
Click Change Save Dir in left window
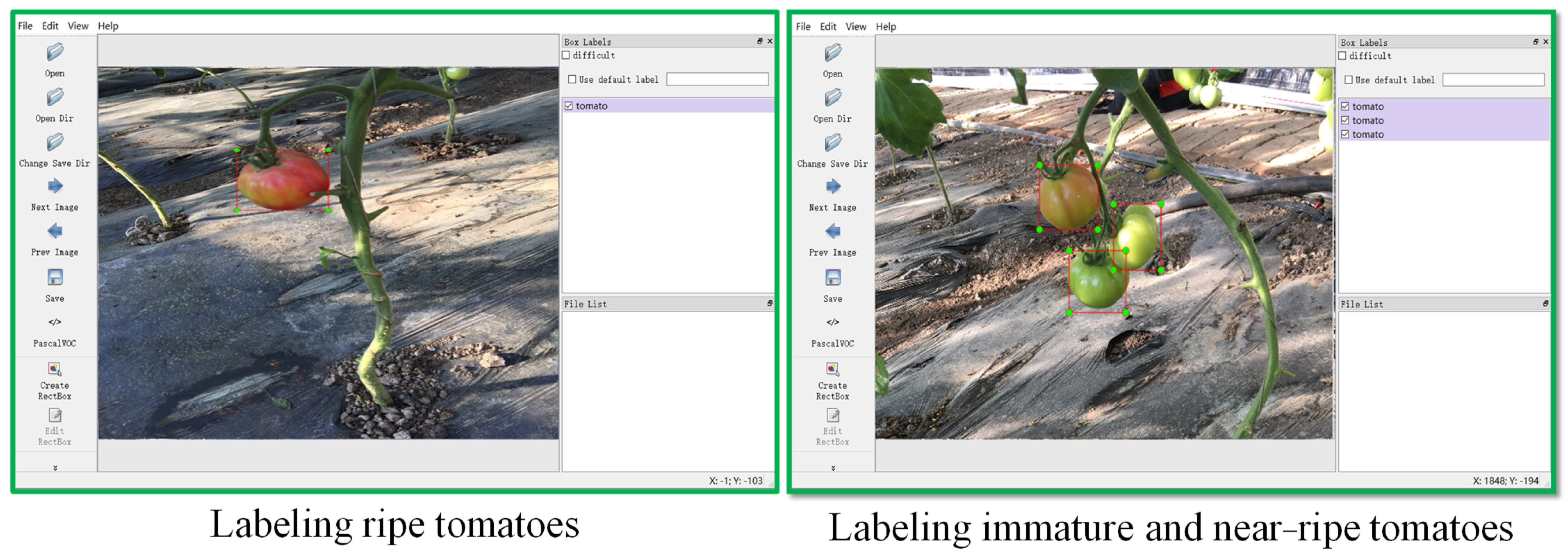click(x=55, y=143)
